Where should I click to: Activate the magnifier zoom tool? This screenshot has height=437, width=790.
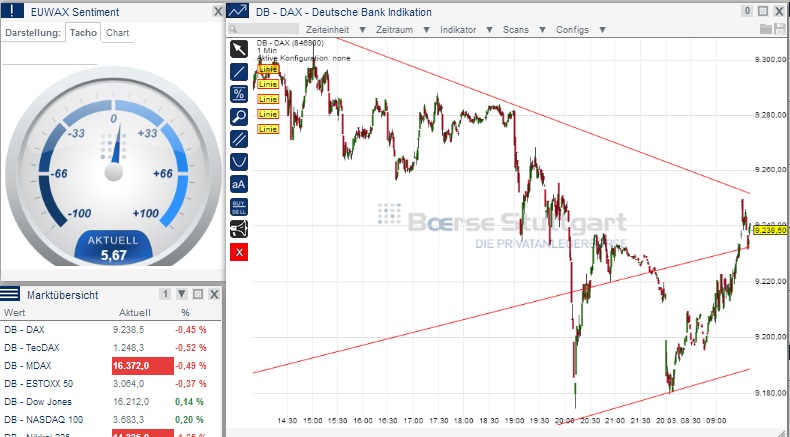click(239, 117)
